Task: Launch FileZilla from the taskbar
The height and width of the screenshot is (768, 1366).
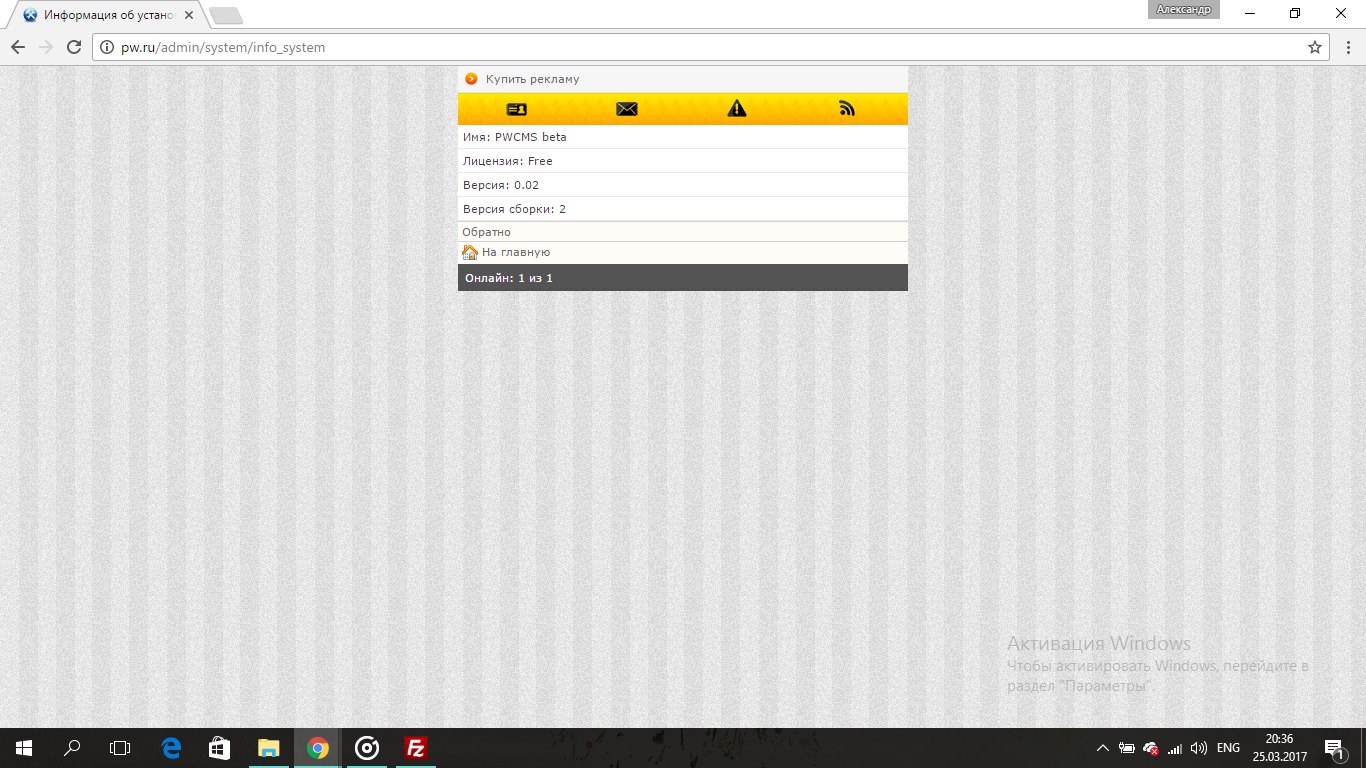Action: (416, 748)
